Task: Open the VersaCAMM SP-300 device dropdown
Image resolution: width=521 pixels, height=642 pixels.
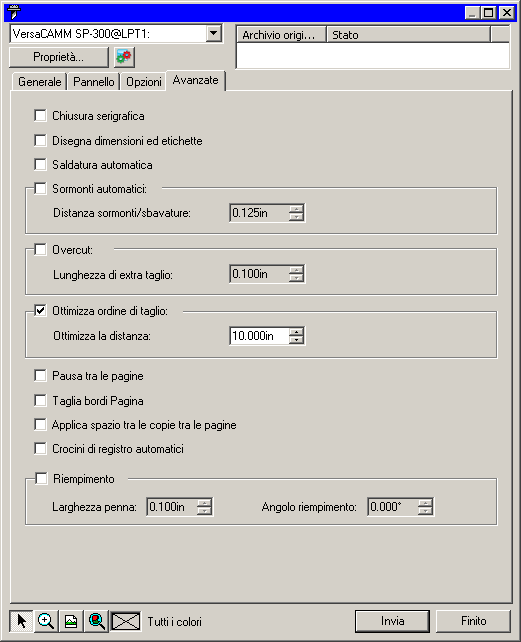Action: (213, 33)
